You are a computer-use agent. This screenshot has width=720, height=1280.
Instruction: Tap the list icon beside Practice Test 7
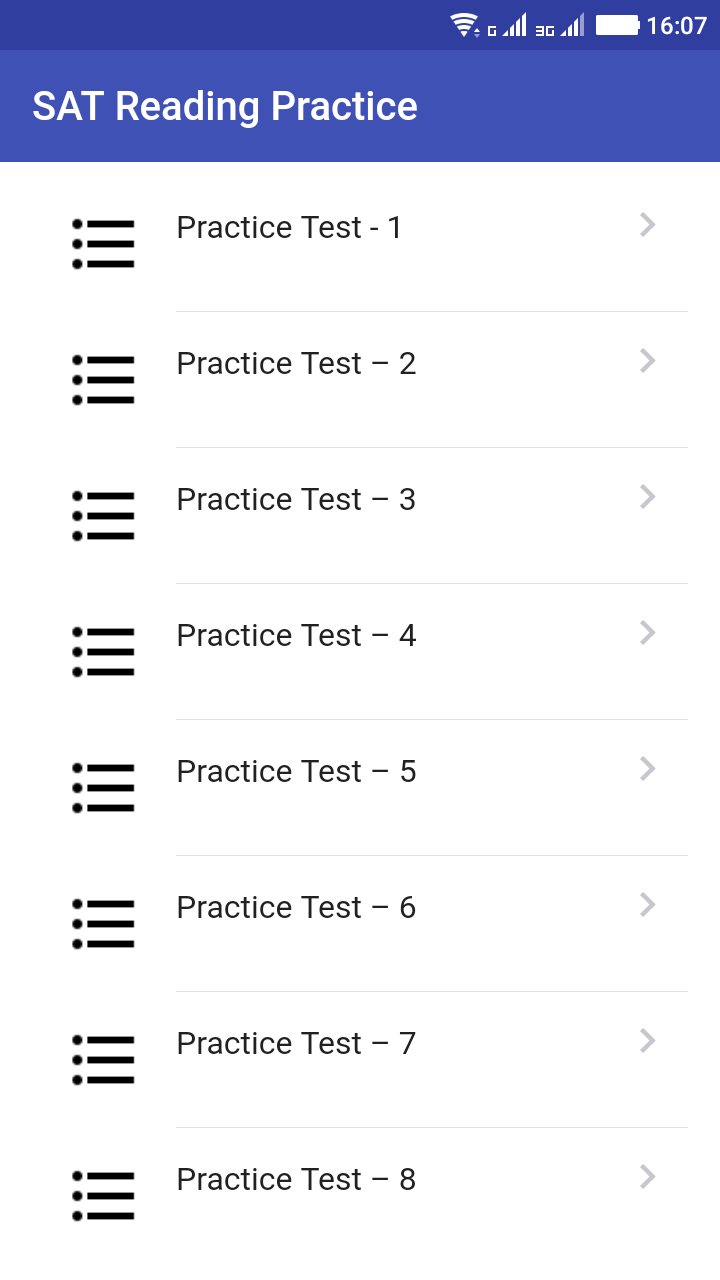click(x=103, y=1060)
